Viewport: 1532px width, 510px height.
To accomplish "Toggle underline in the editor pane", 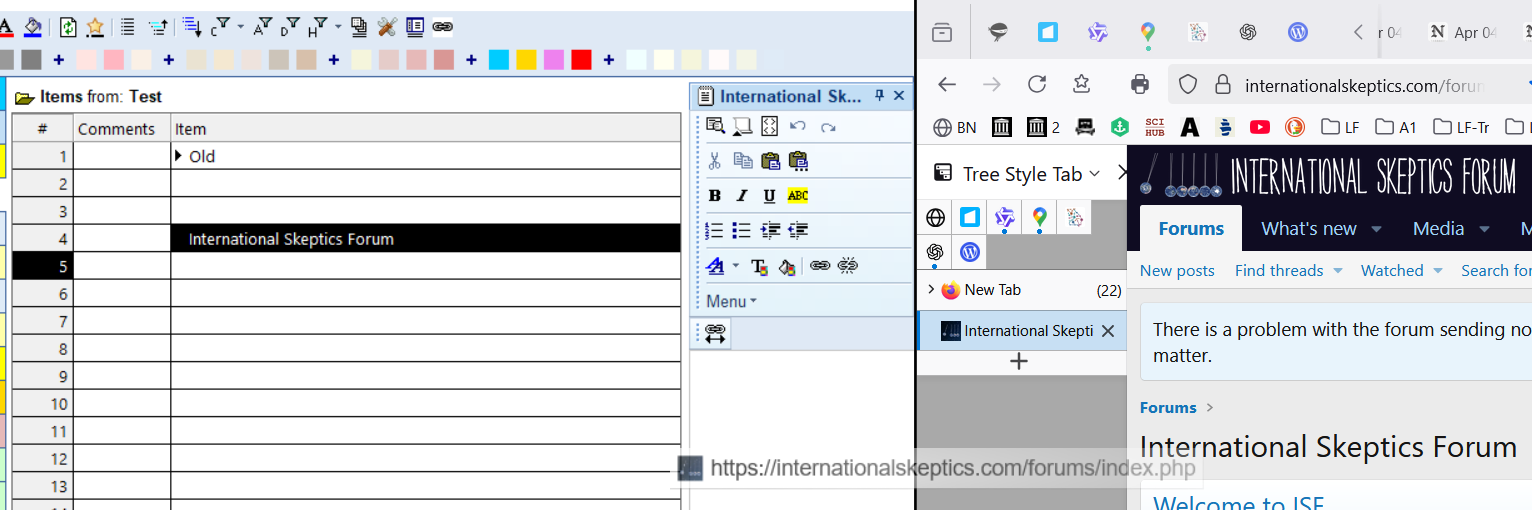I will coord(769,196).
